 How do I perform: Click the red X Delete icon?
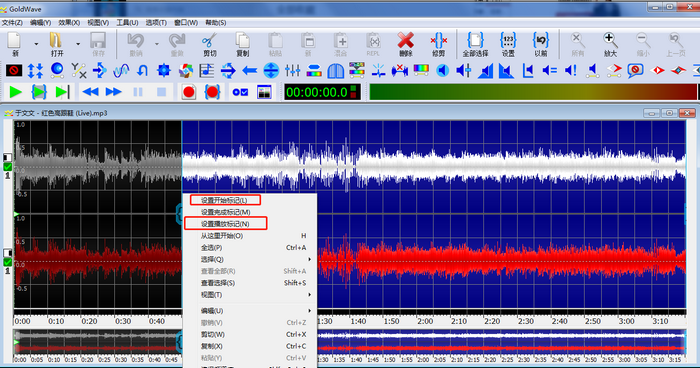click(x=405, y=41)
